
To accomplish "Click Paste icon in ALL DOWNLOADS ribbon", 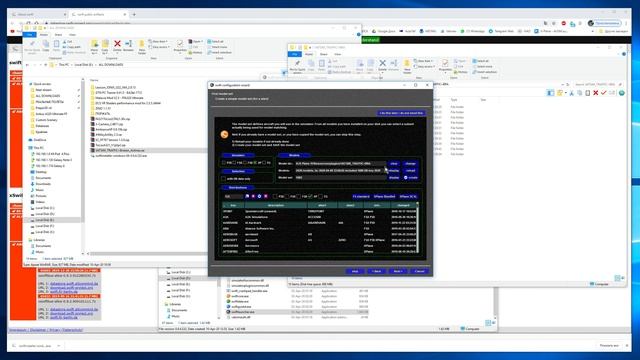I will 56,44.
